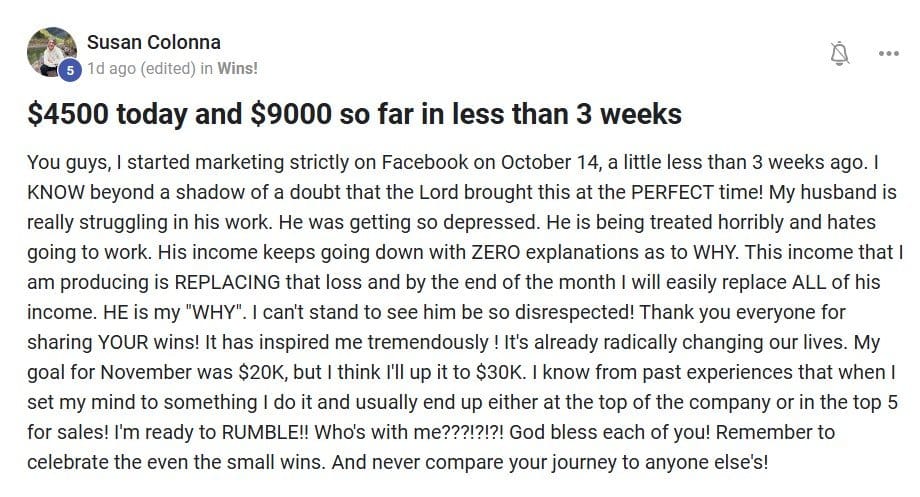
Task: Click the word "Facebook" in the post body
Action: pyautogui.click(x=425, y=162)
